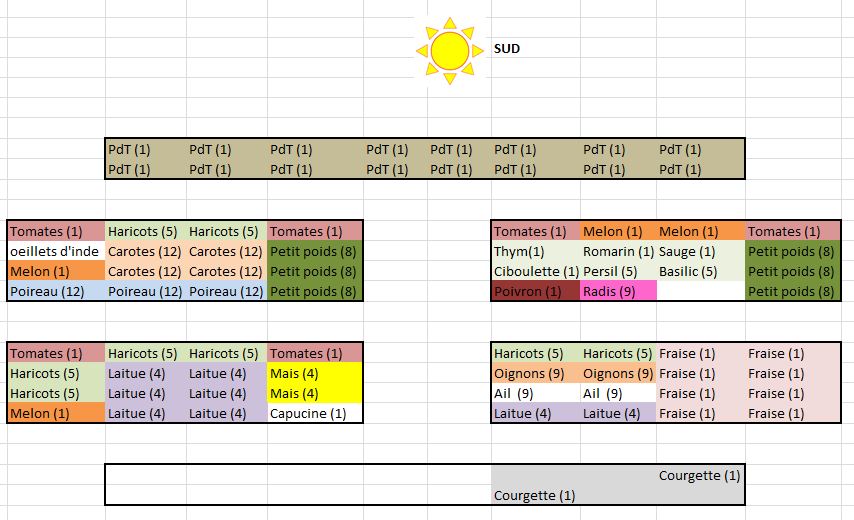This screenshot has height=520, width=854.
Task: Click the yellow sun image
Action: pos(449,48)
